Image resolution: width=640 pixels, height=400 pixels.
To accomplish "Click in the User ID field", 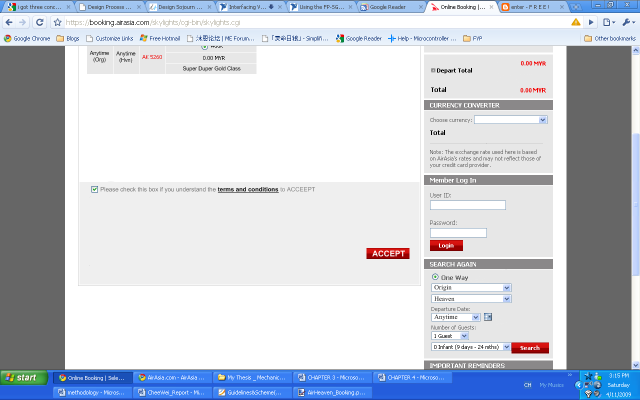I will [468, 205].
